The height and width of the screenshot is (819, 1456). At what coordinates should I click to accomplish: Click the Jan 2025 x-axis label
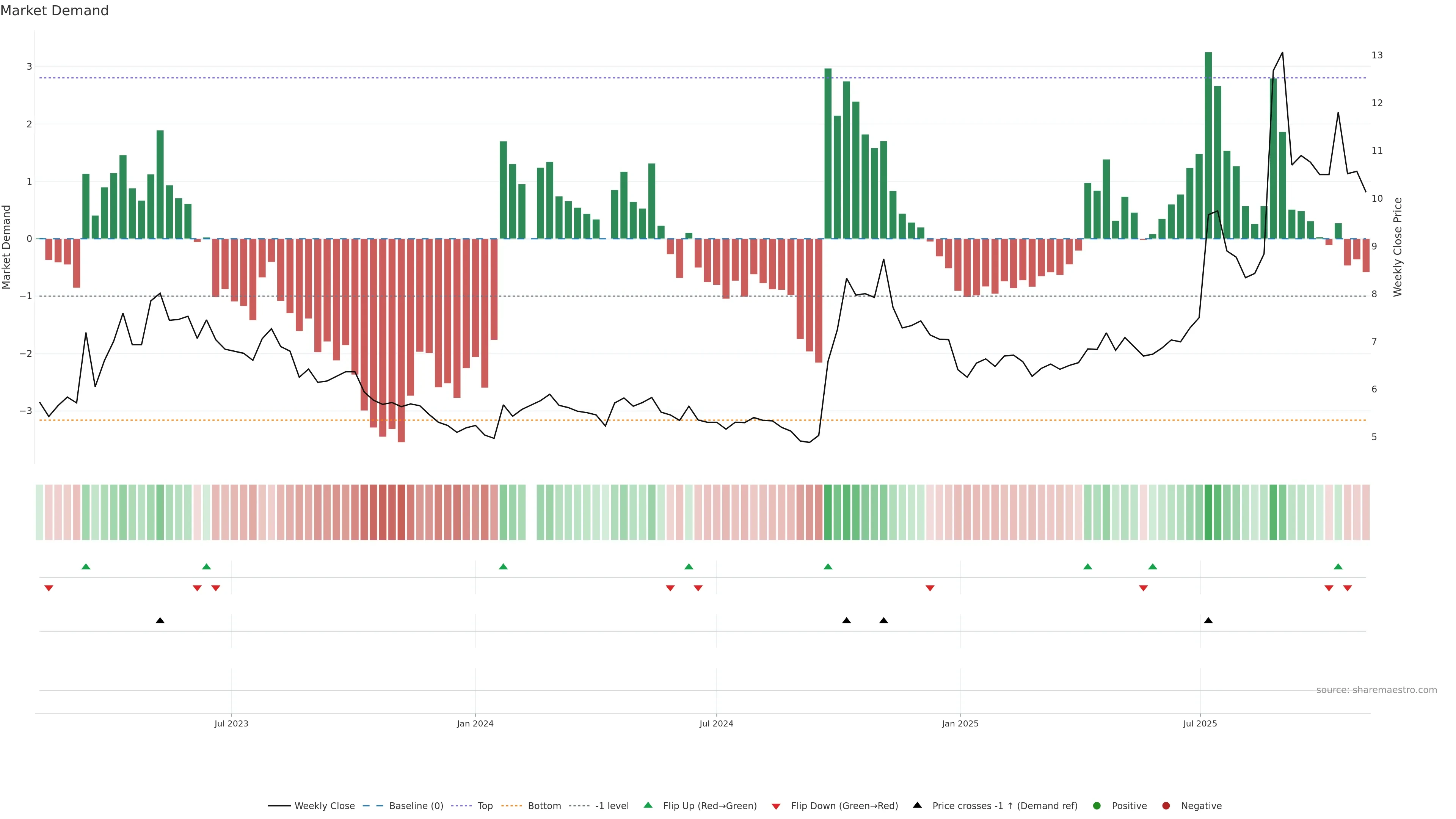tap(960, 723)
